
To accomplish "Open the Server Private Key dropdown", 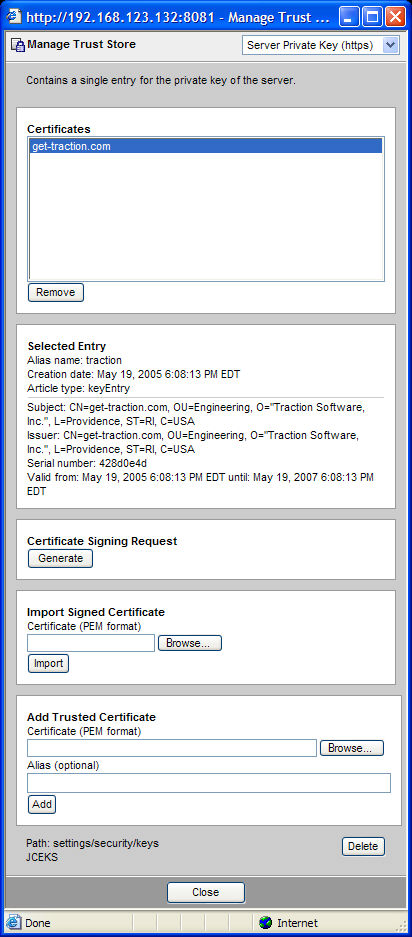I will [321, 45].
